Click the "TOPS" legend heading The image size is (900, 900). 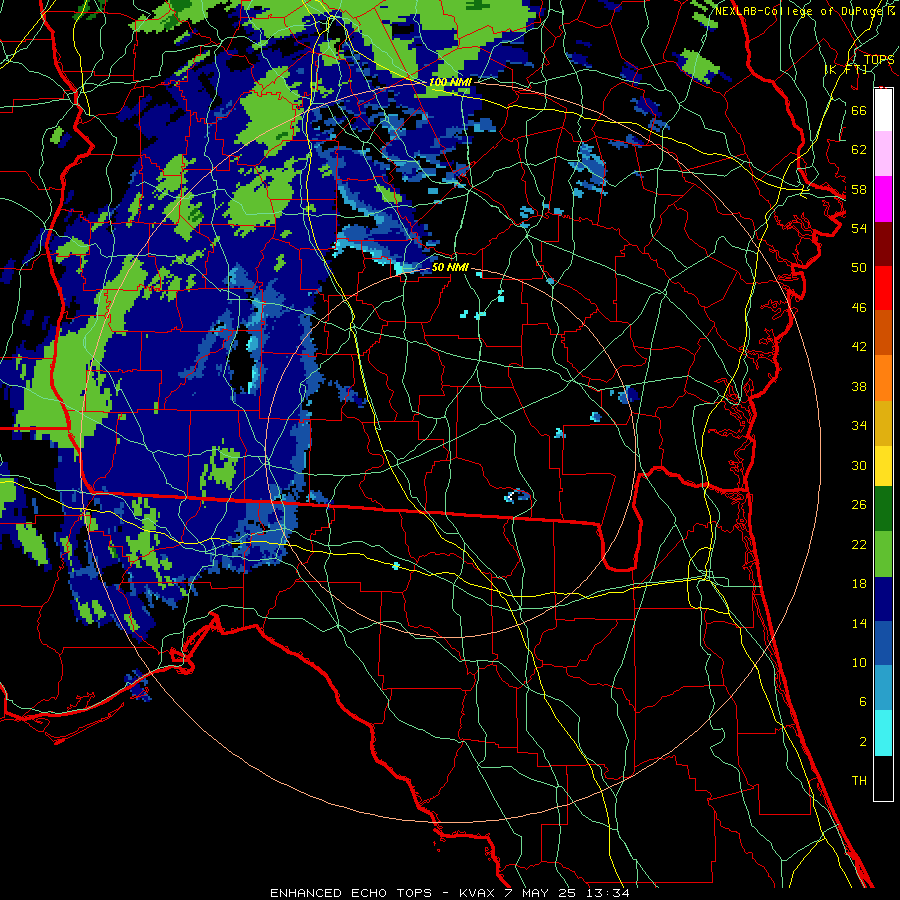pyautogui.click(x=879, y=59)
